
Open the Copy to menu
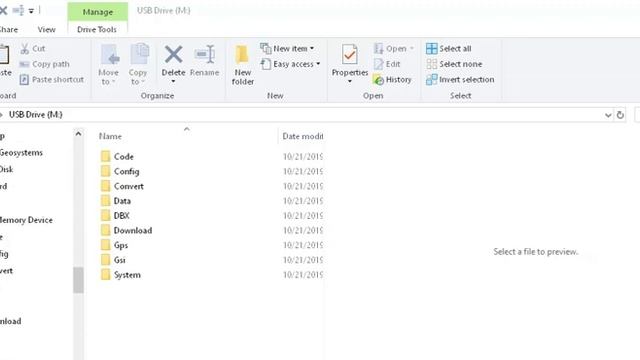(x=138, y=65)
